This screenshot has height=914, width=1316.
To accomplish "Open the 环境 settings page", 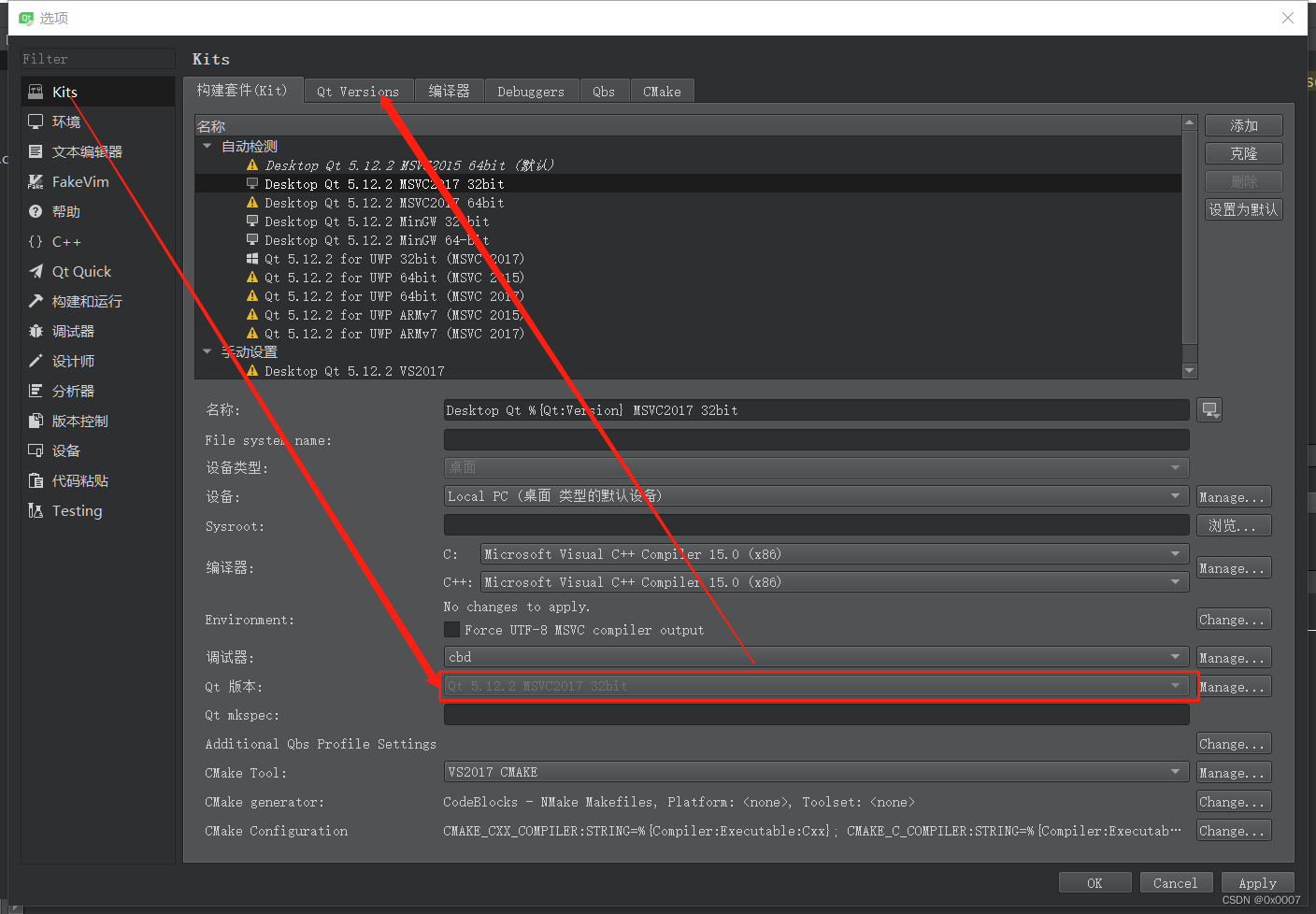I will click(65, 121).
